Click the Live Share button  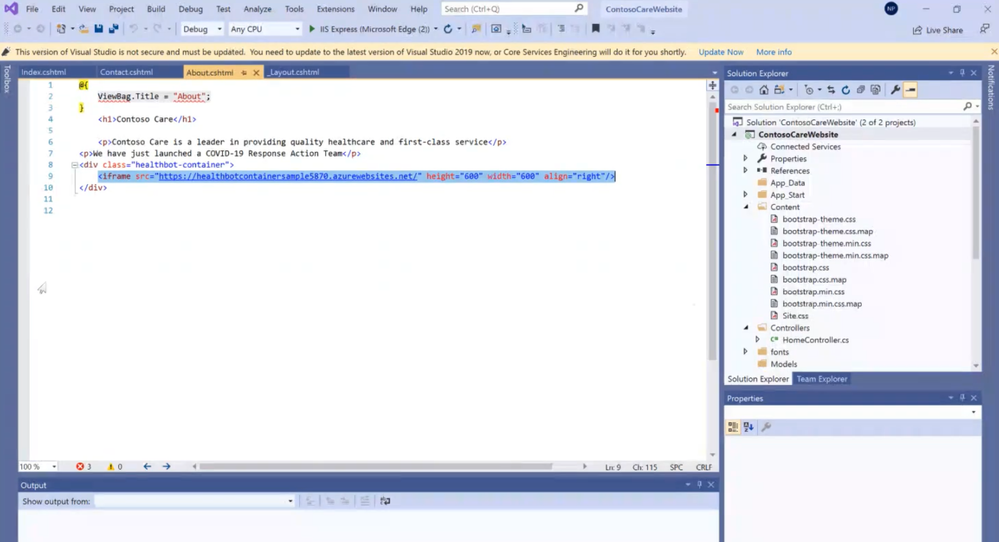tap(937, 30)
